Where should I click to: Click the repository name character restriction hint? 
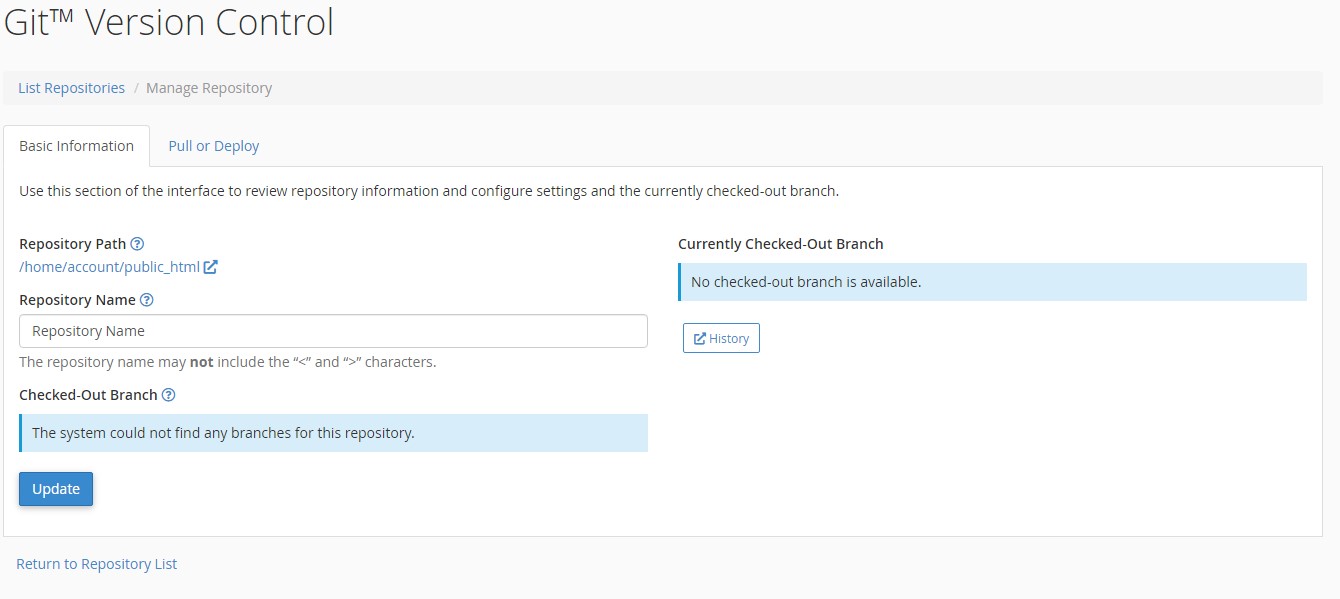tap(228, 362)
